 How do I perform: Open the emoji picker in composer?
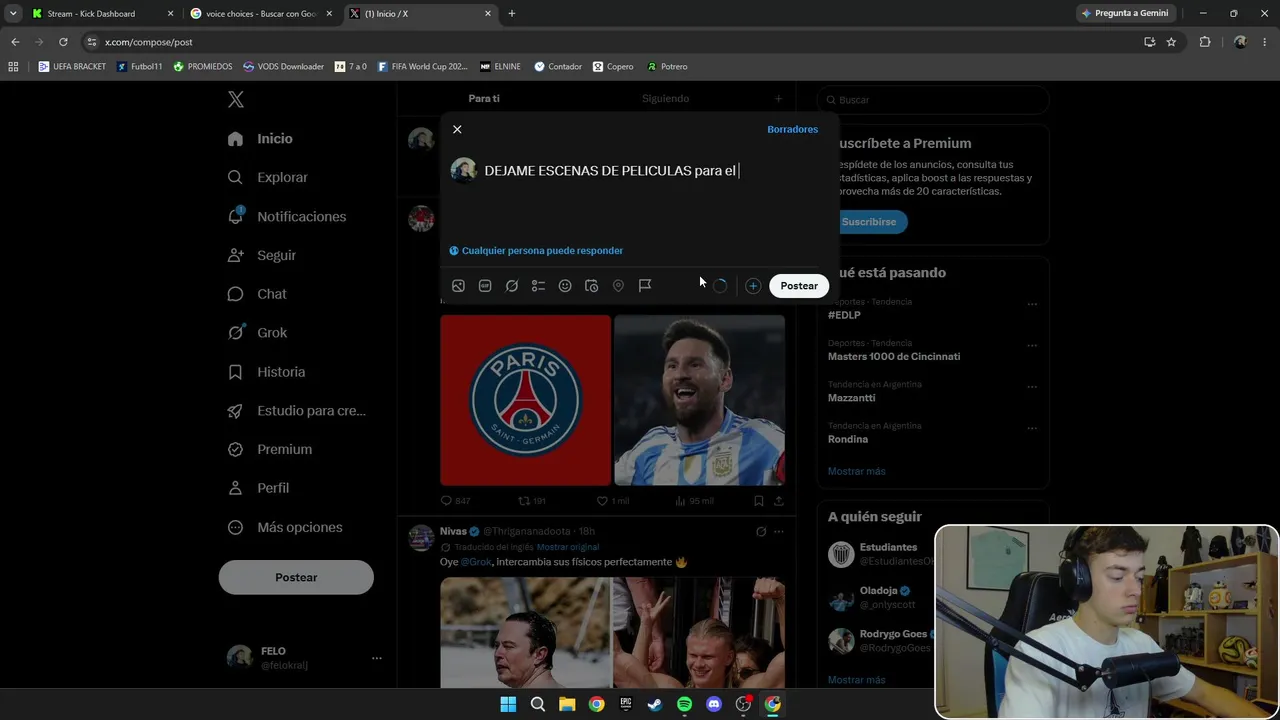coord(565,286)
